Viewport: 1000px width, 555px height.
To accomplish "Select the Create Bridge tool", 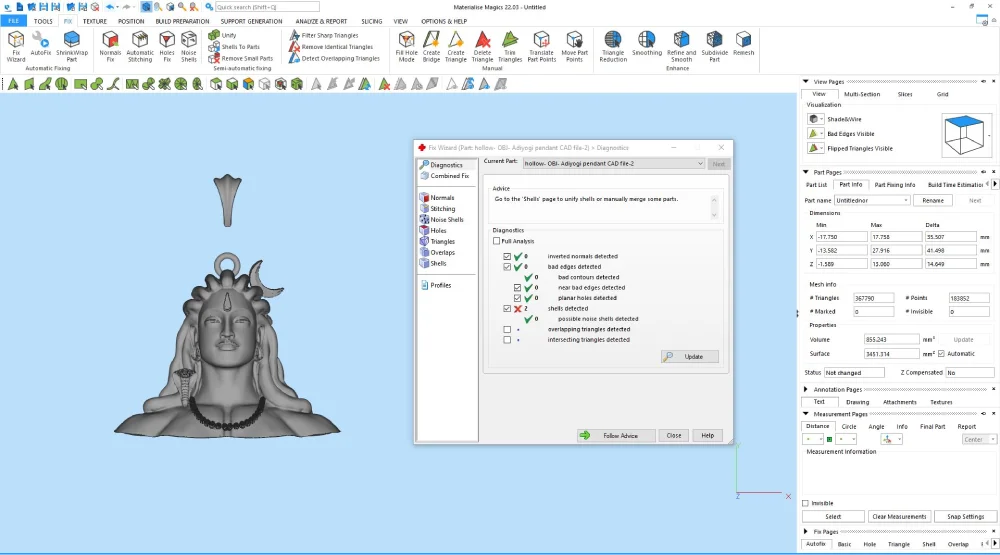I will pyautogui.click(x=431, y=47).
